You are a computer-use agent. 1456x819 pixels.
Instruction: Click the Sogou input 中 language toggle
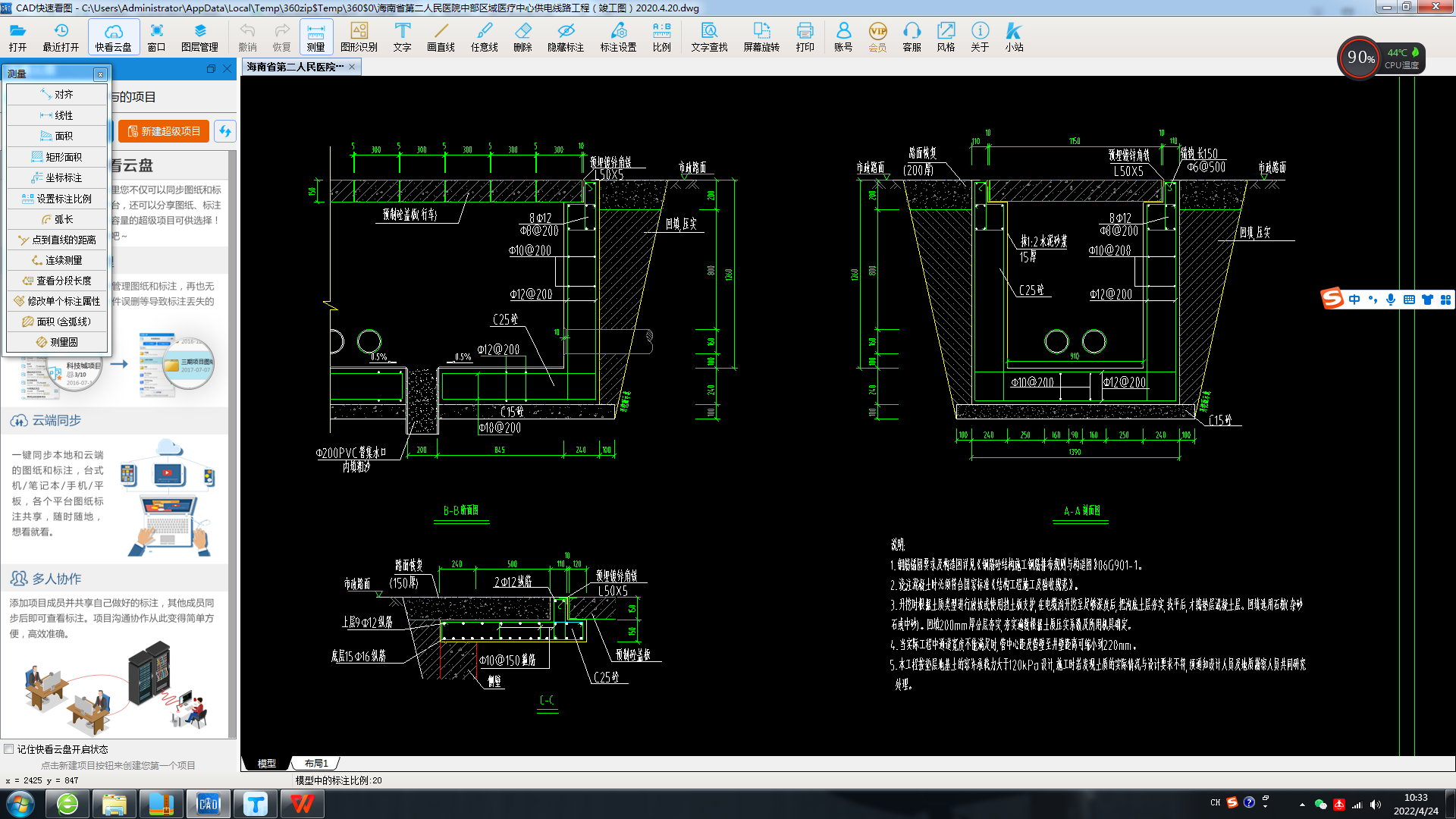coord(1354,300)
